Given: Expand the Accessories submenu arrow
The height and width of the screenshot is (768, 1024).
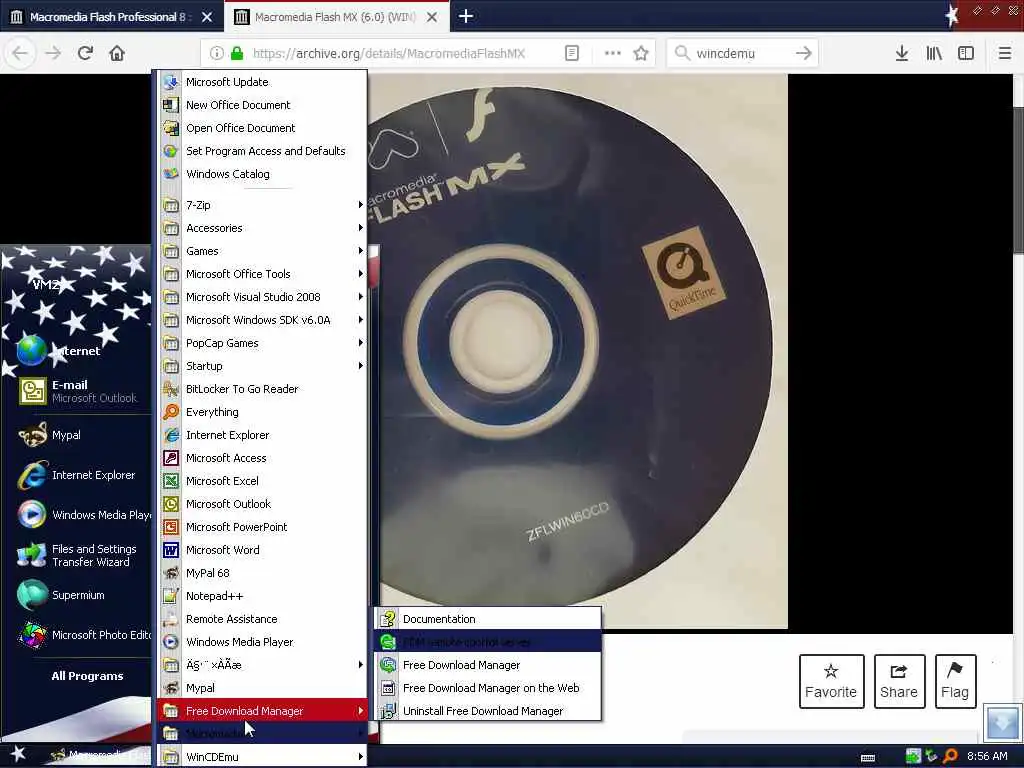Looking at the screenshot, I should click(x=360, y=228).
